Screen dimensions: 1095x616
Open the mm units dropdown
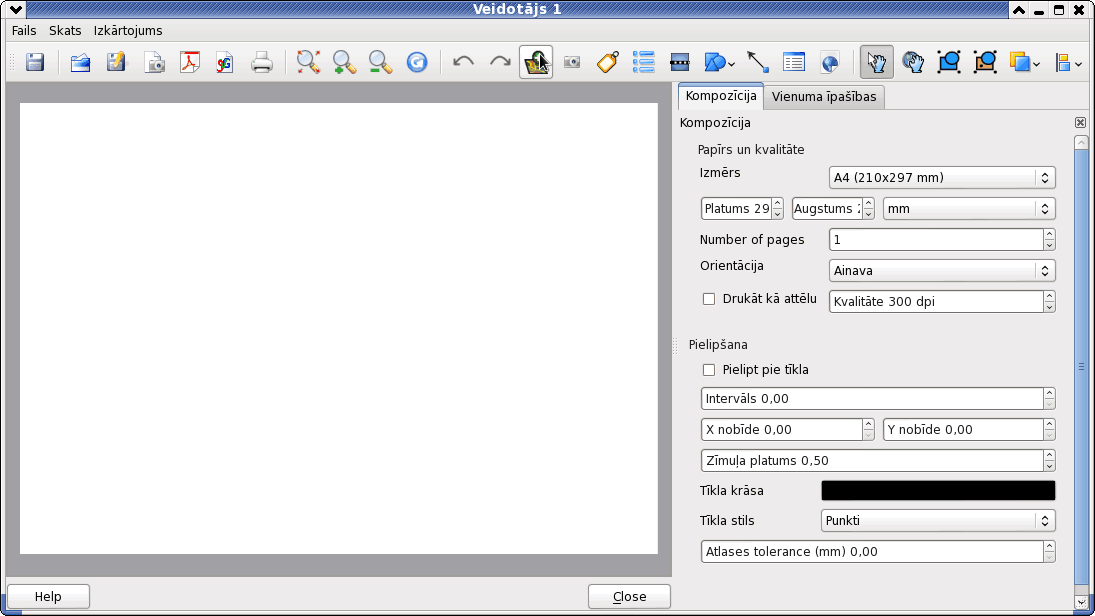coord(969,209)
